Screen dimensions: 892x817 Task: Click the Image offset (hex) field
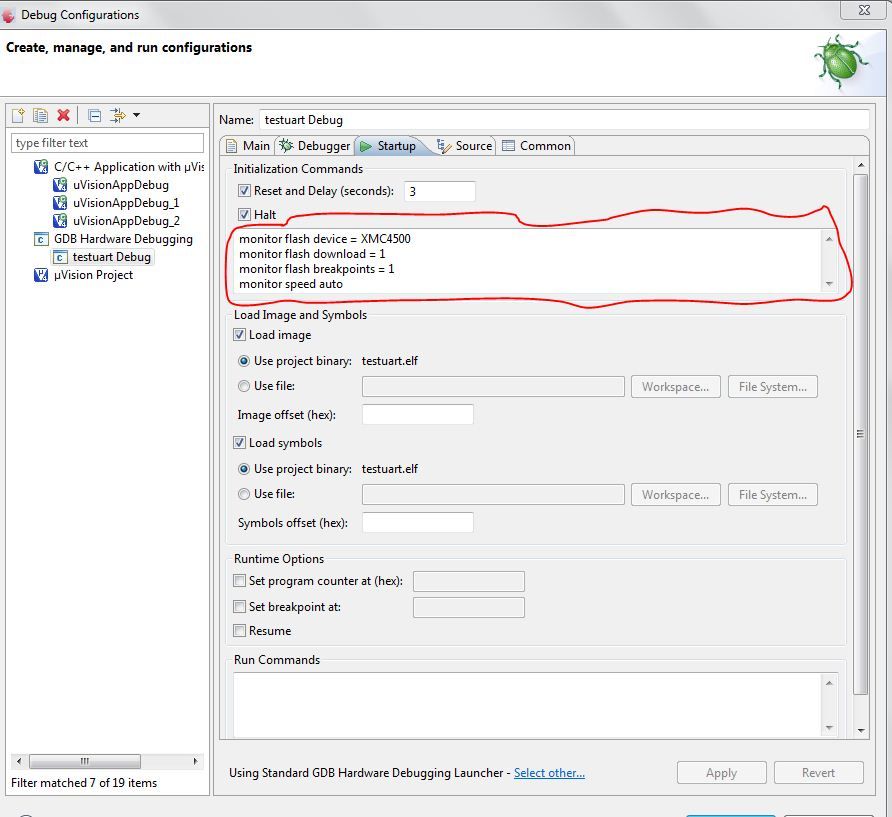click(x=418, y=414)
